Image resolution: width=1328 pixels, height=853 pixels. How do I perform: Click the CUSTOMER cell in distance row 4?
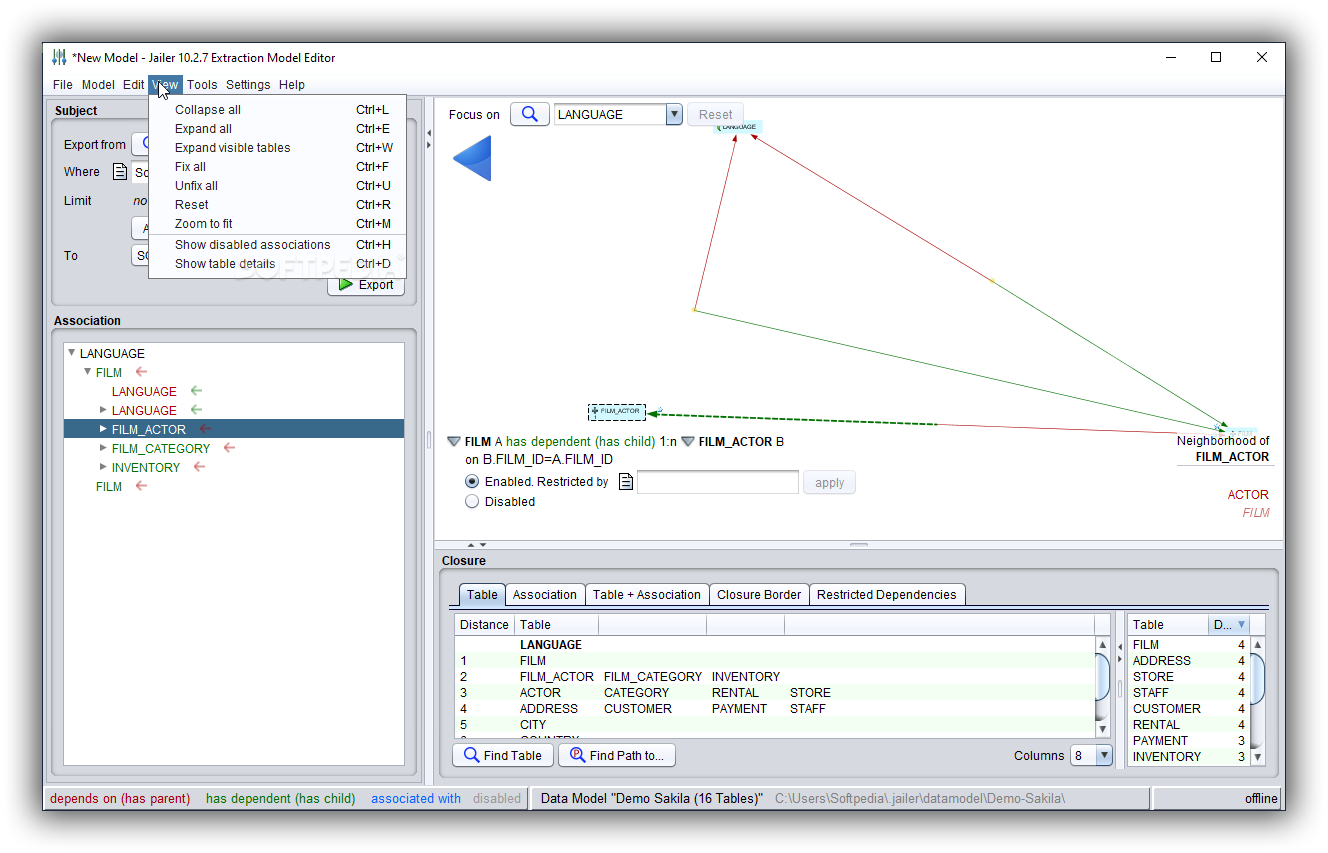click(638, 708)
